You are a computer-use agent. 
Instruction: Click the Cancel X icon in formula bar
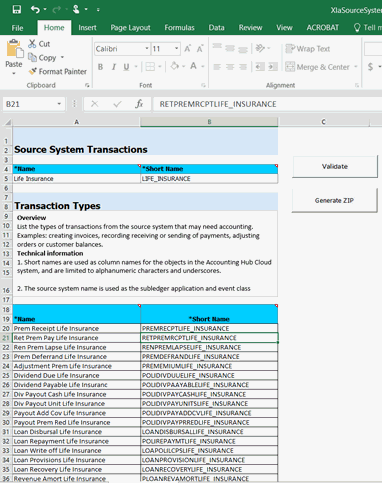click(95, 104)
